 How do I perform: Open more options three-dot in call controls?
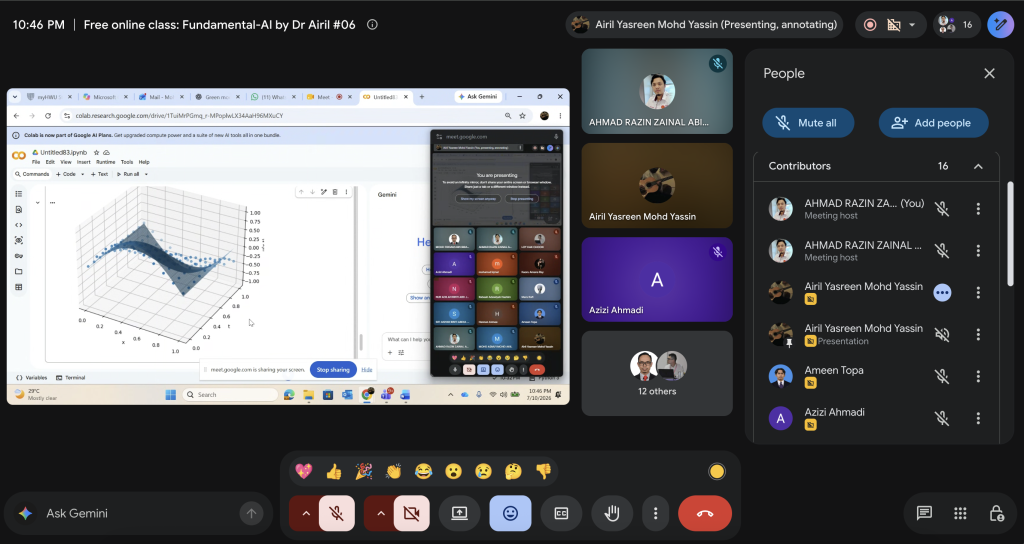656,513
